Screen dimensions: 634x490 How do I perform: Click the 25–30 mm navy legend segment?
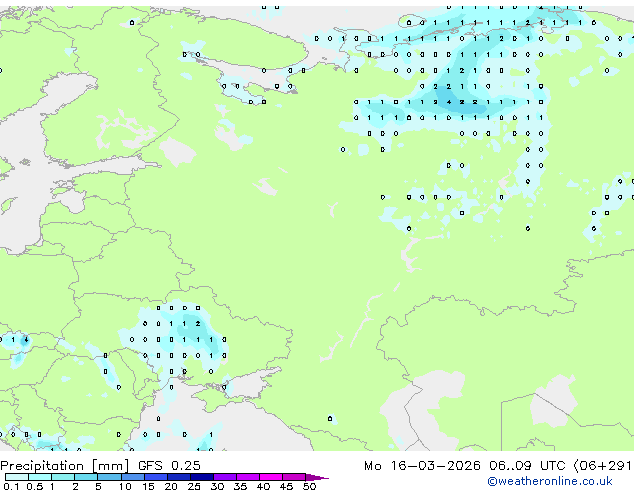point(202,477)
